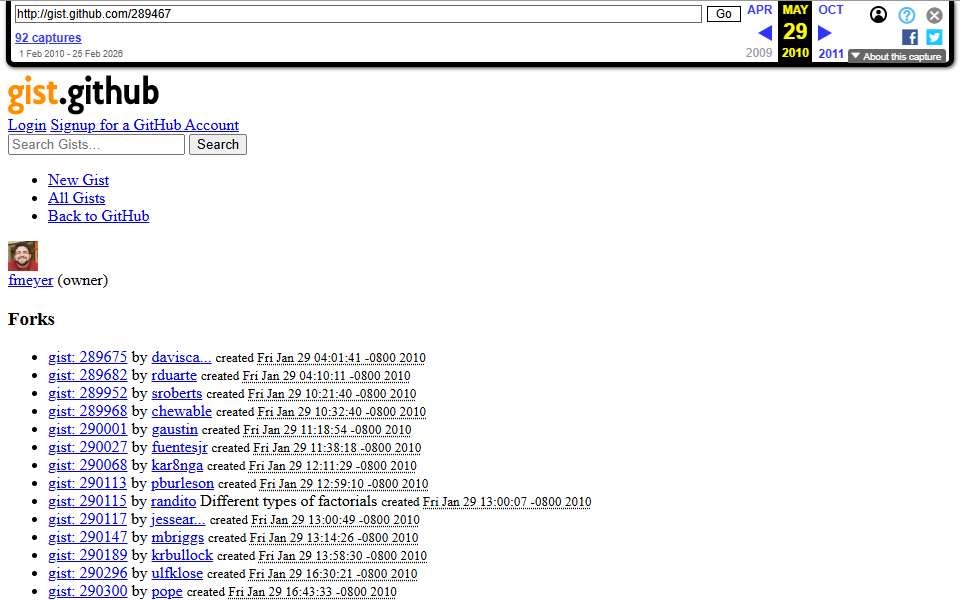Open gist: 290189 link

point(88,555)
